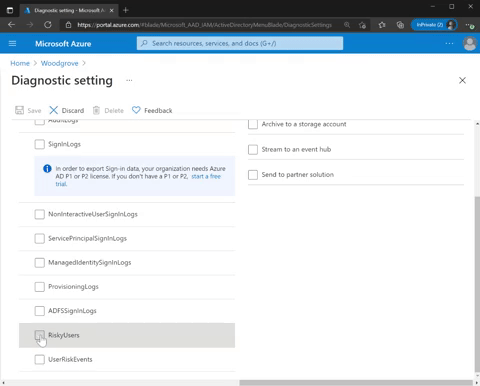Close the Diagnostic setting blade
Image resolution: width=480 pixels, height=386 pixels.
point(462,80)
